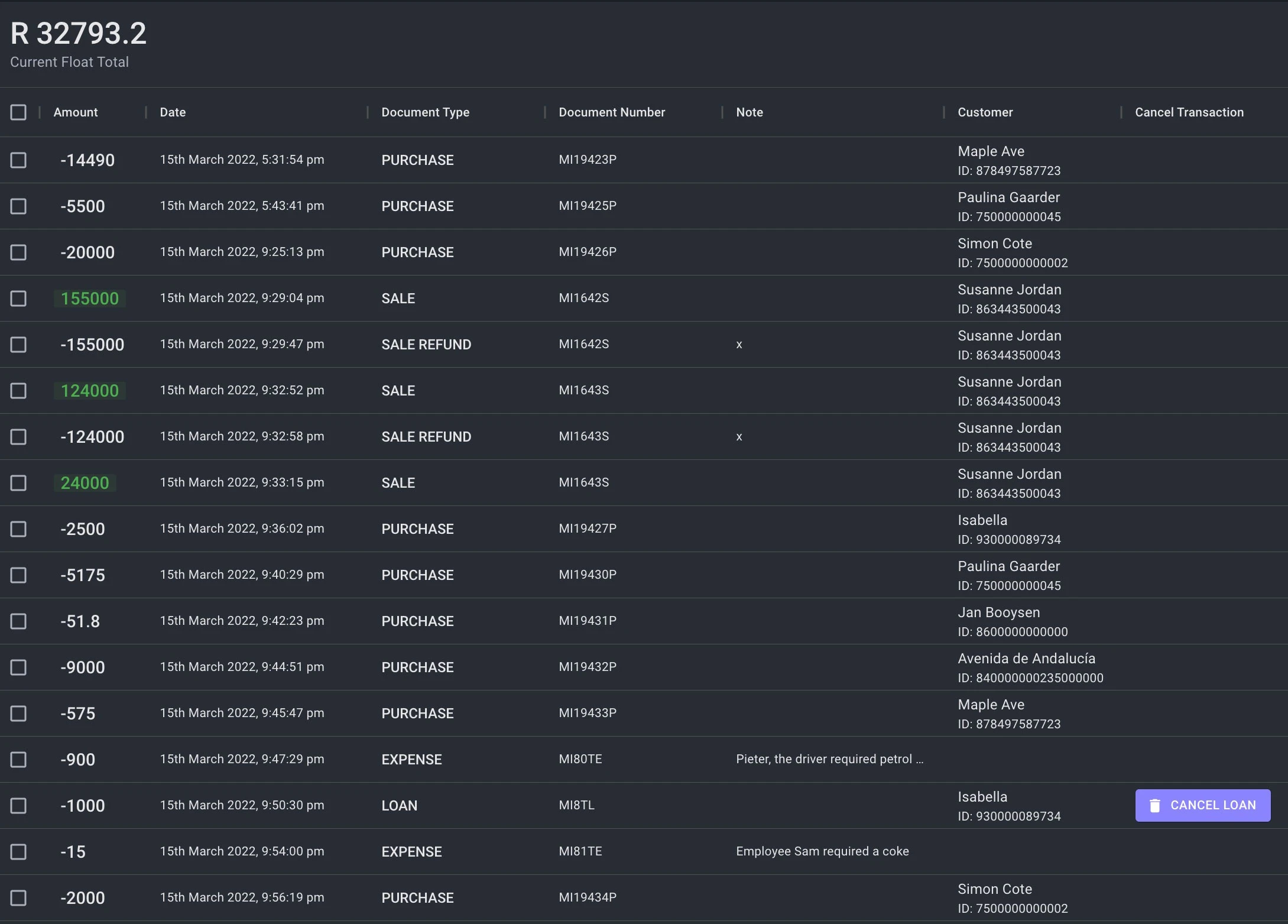Click trash icon on Cancel Loan button
1288x924 pixels.
click(1154, 806)
